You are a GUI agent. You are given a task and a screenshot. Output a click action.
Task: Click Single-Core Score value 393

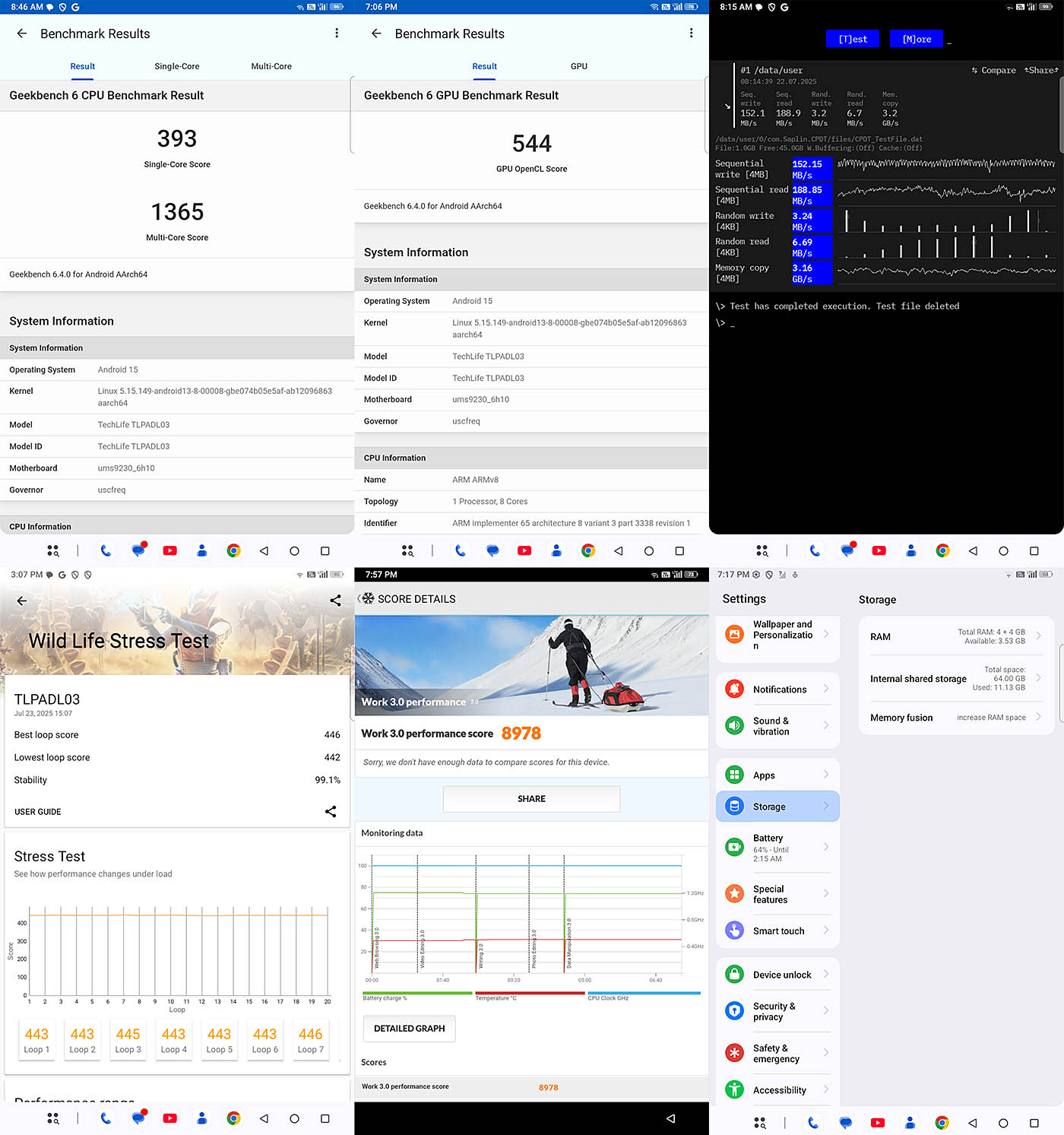177,138
